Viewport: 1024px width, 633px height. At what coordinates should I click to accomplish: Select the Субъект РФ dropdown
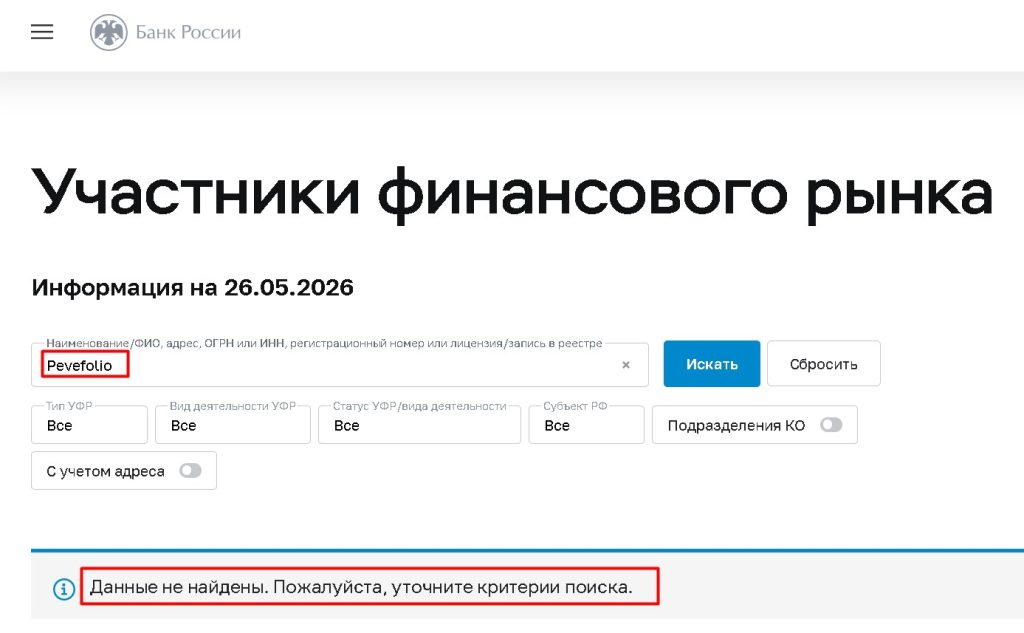point(586,425)
